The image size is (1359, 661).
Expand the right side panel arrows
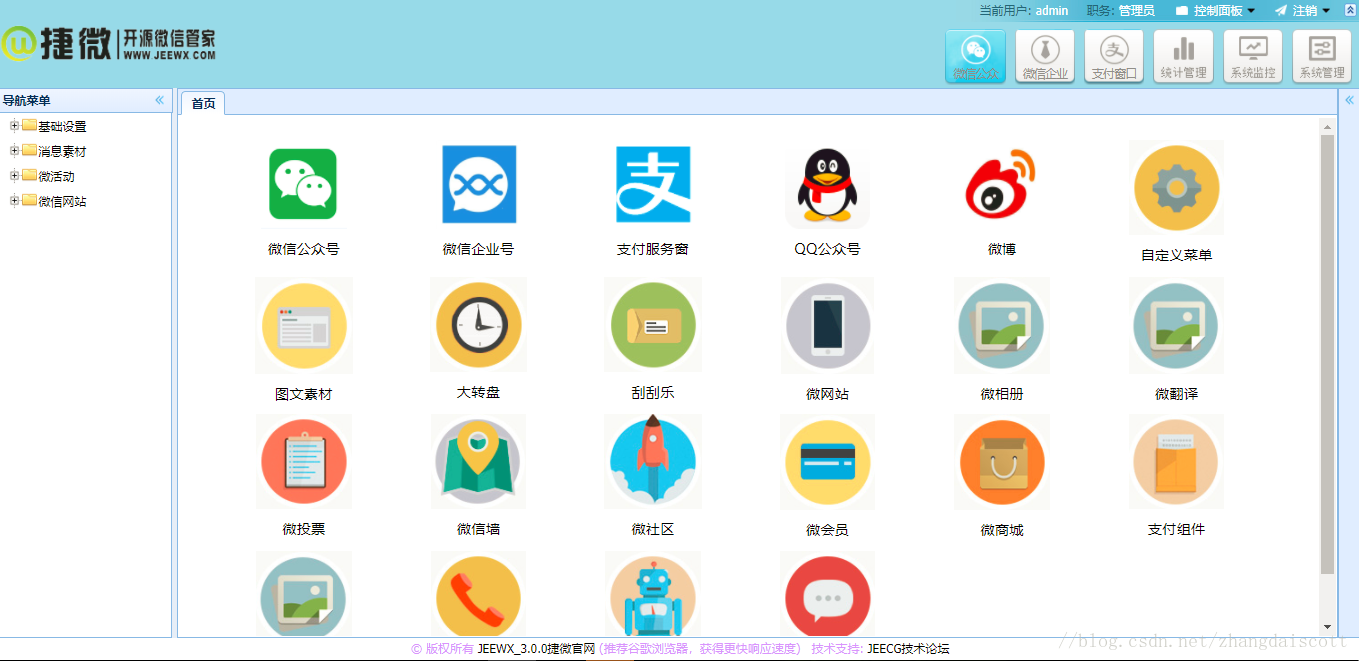point(1349,100)
